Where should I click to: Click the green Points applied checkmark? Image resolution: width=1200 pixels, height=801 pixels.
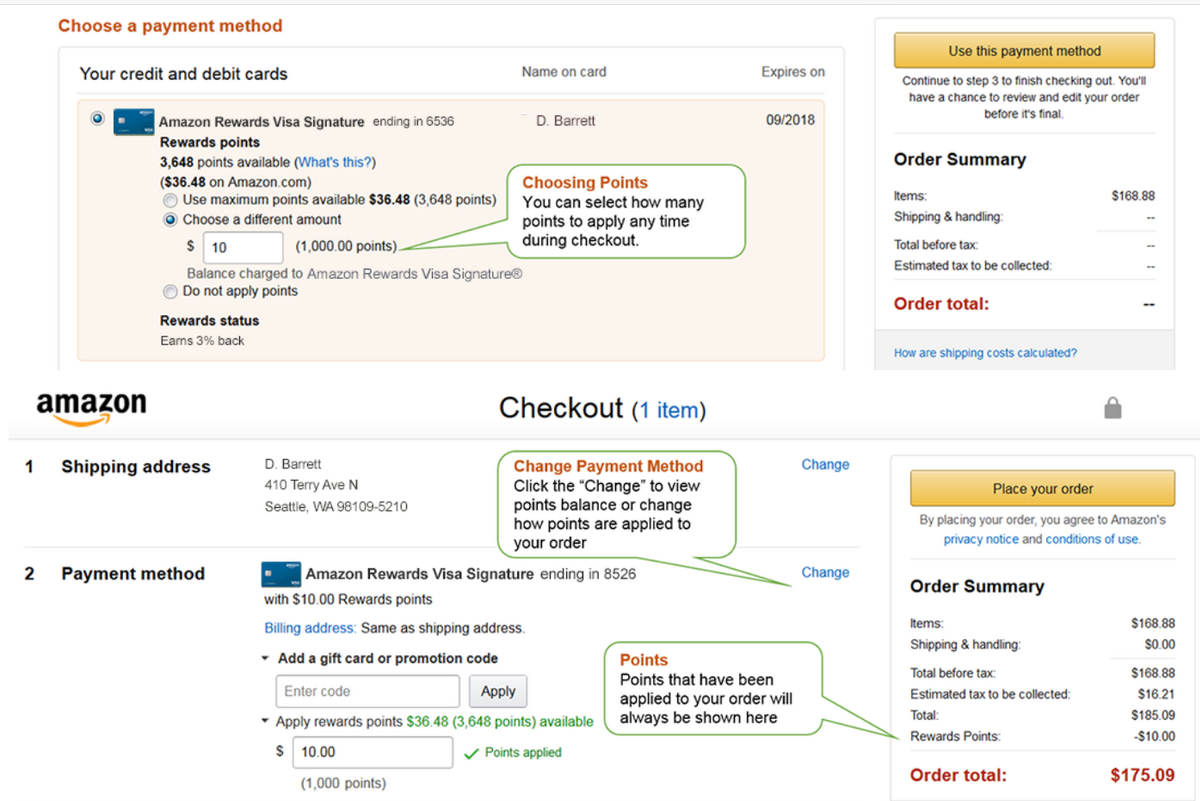[x=472, y=753]
